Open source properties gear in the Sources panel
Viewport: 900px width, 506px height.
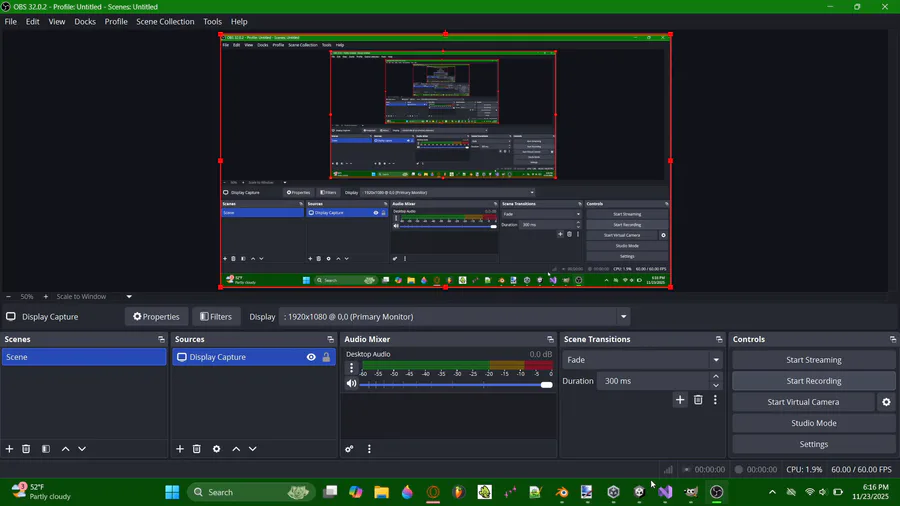click(216, 449)
